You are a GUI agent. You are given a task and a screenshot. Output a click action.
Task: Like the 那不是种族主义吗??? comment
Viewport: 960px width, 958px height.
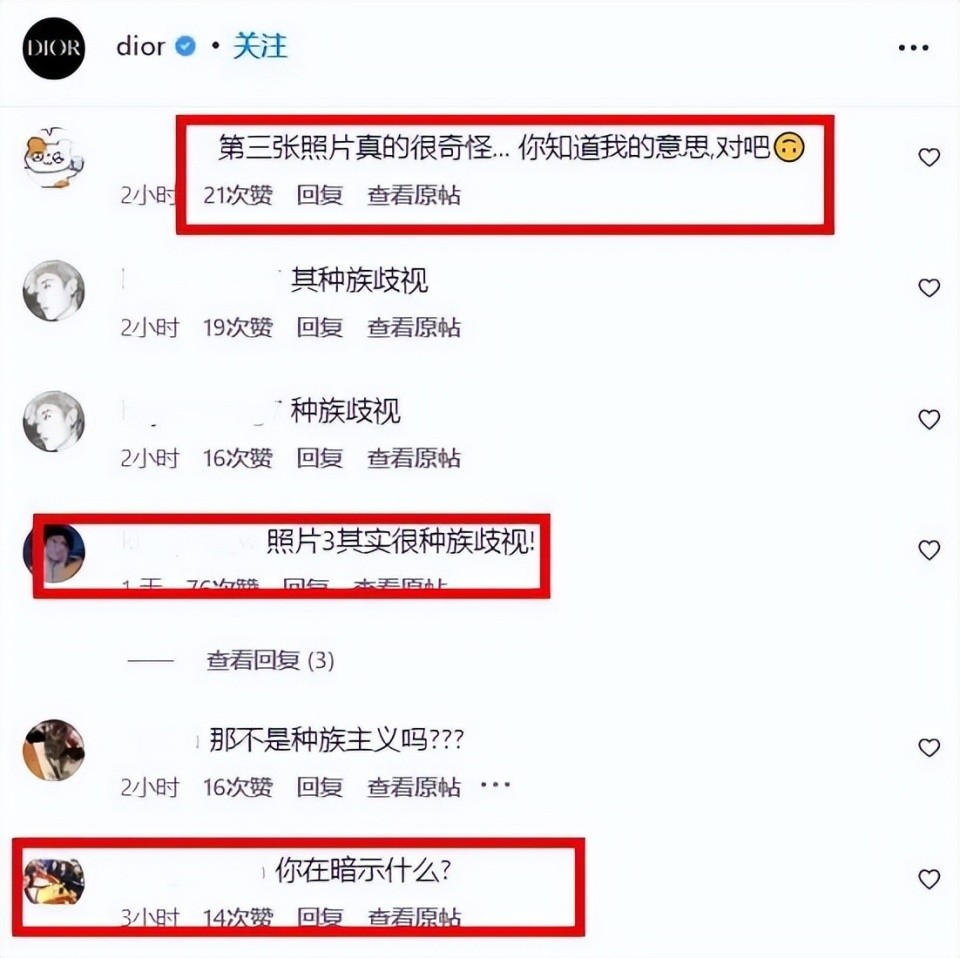tap(929, 747)
